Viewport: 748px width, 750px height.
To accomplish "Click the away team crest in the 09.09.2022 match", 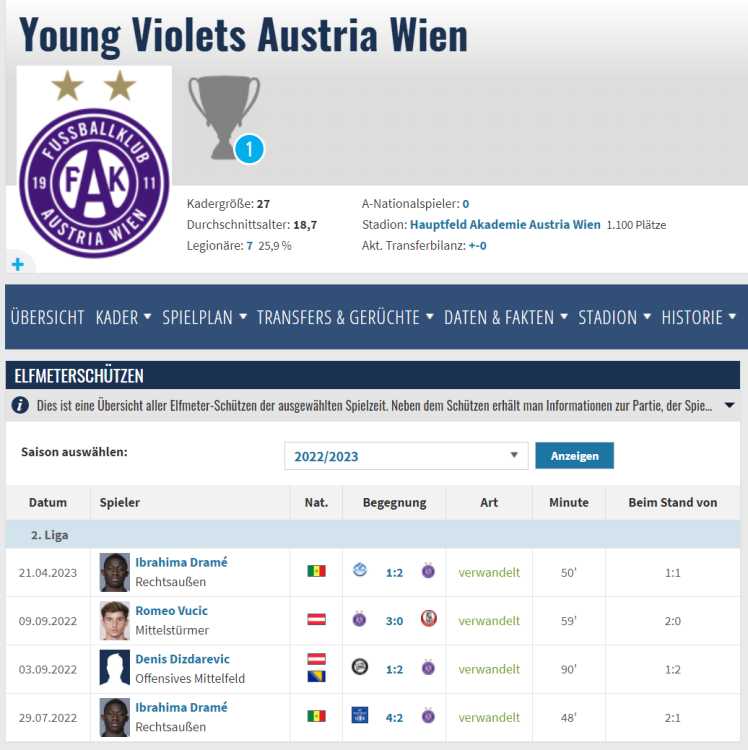I will point(428,619).
